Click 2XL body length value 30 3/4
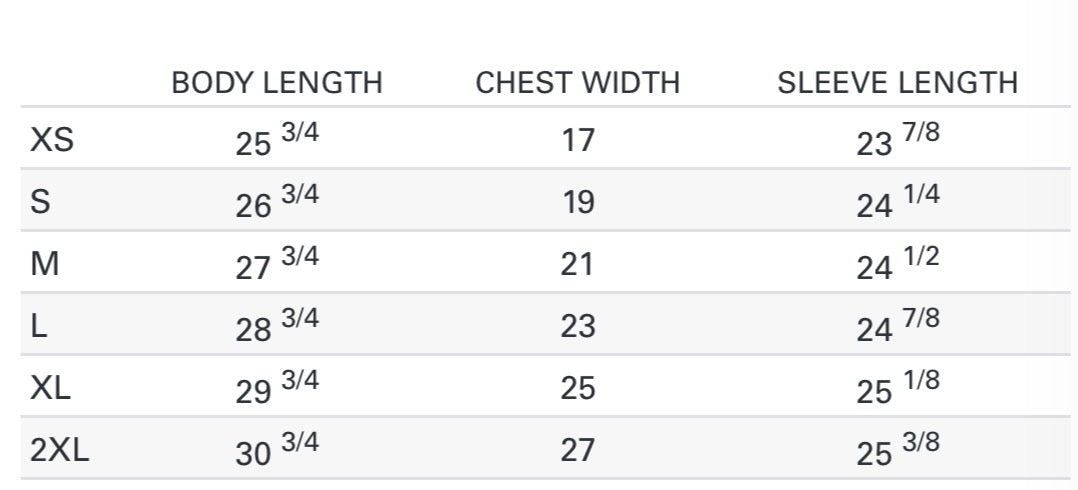The image size is (1078, 490). pyautogui.click(x=277, y=451)
